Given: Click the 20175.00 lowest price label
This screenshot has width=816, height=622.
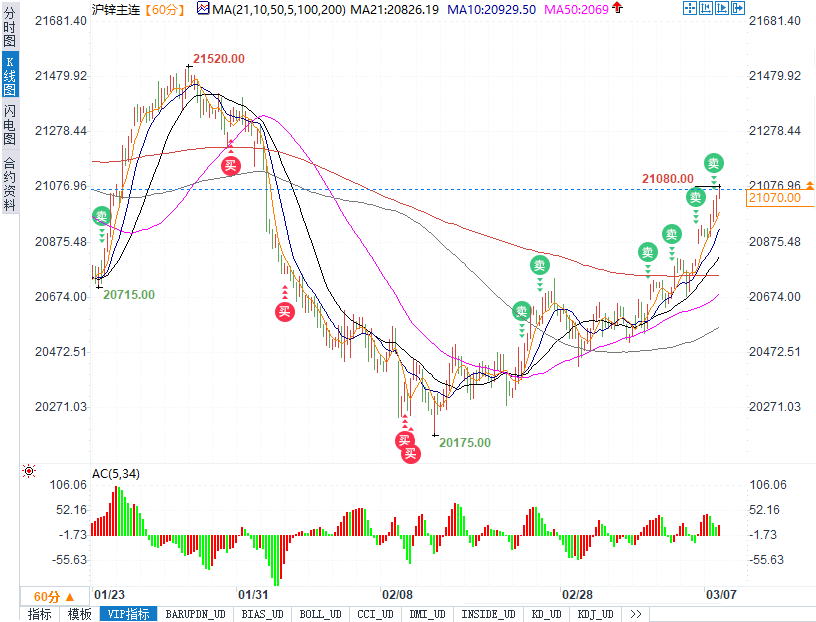Looking at the screenshot, I should pos(465,442).
